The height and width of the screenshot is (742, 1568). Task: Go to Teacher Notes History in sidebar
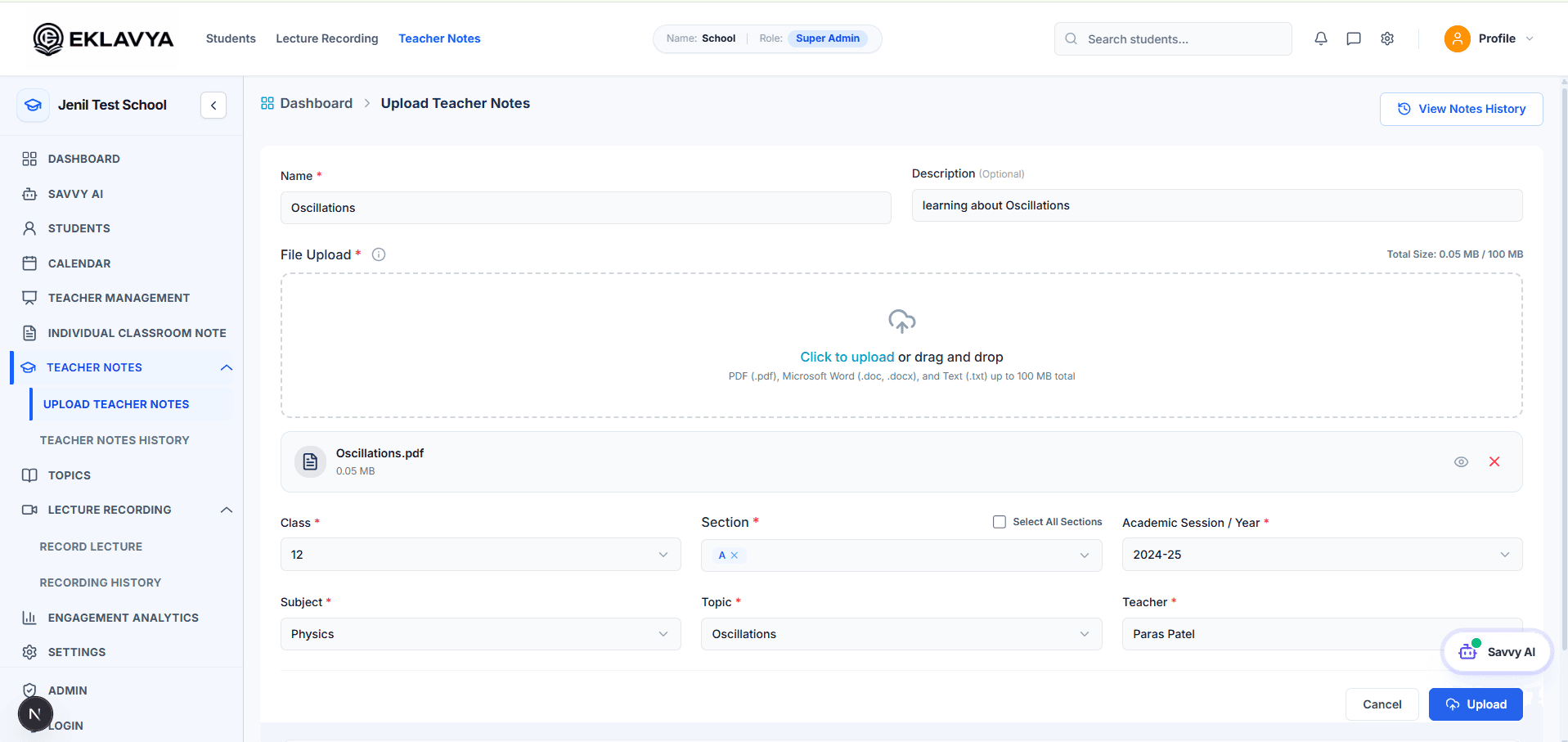pos(115,440)
